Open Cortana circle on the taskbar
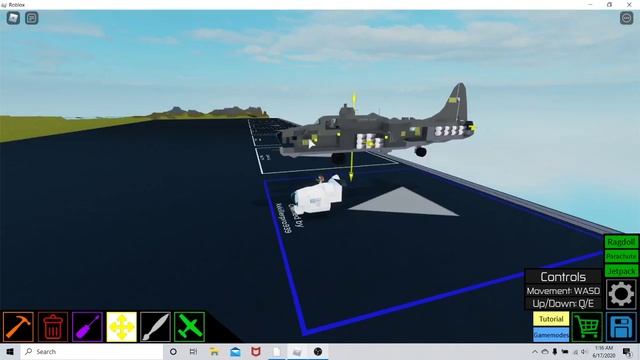640x360 pixels. (x=173, y=351)
